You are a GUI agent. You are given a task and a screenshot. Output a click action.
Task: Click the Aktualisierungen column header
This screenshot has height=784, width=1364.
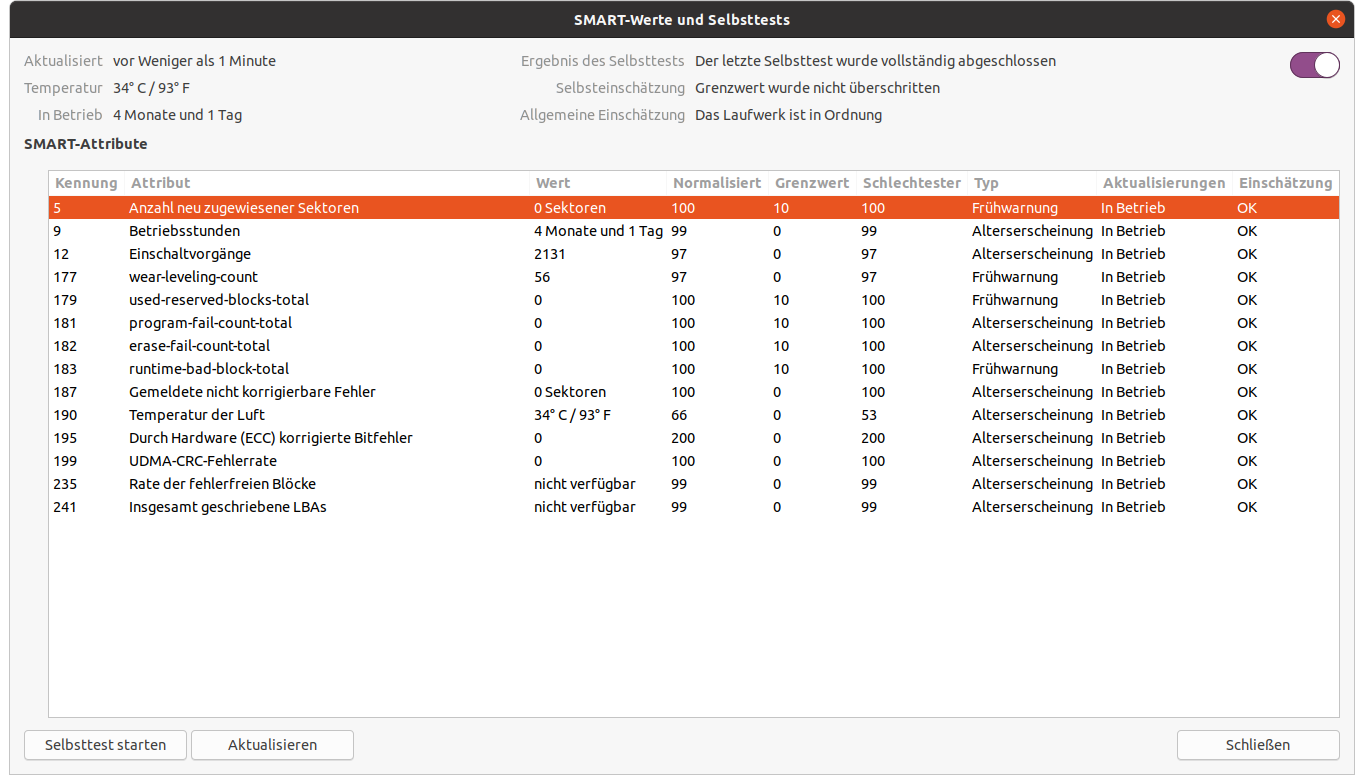click(1164, 183)
